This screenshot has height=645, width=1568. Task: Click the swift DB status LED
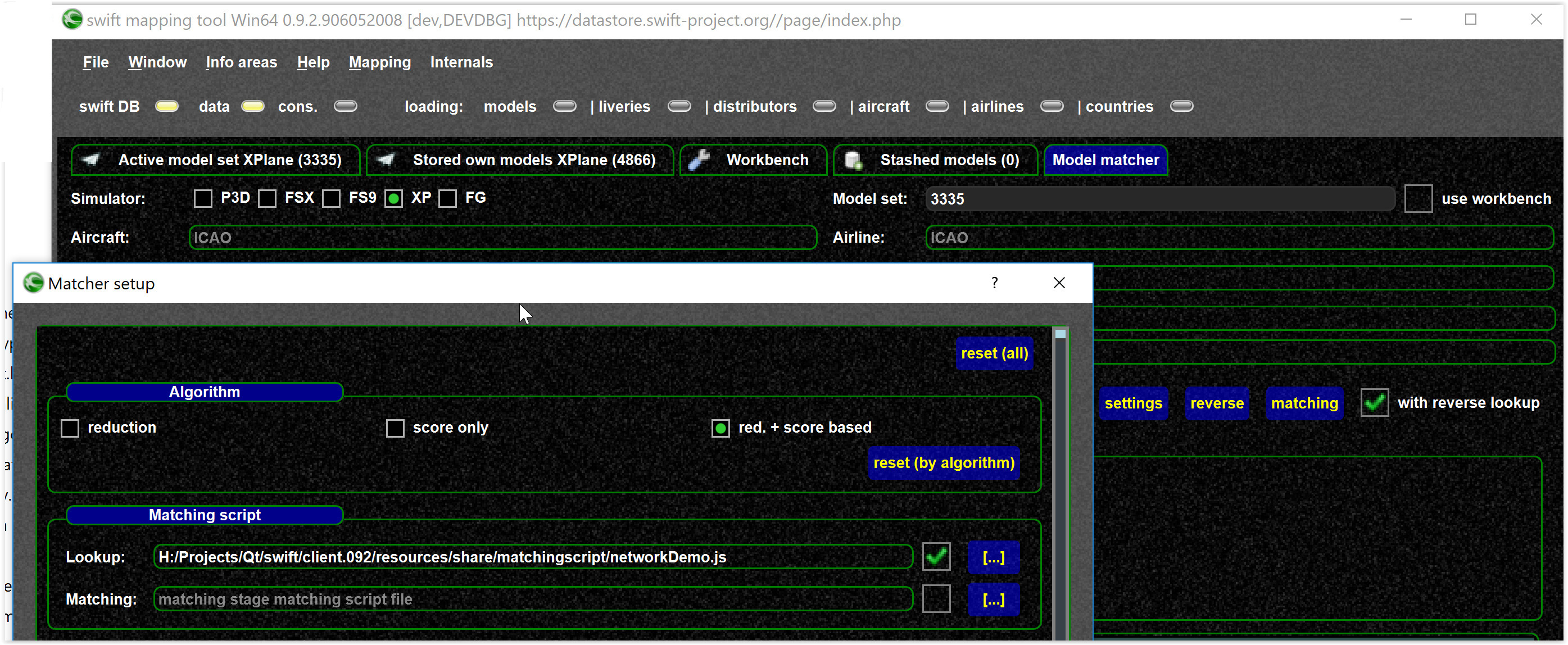pyautogui.click(x=167, y=107)
